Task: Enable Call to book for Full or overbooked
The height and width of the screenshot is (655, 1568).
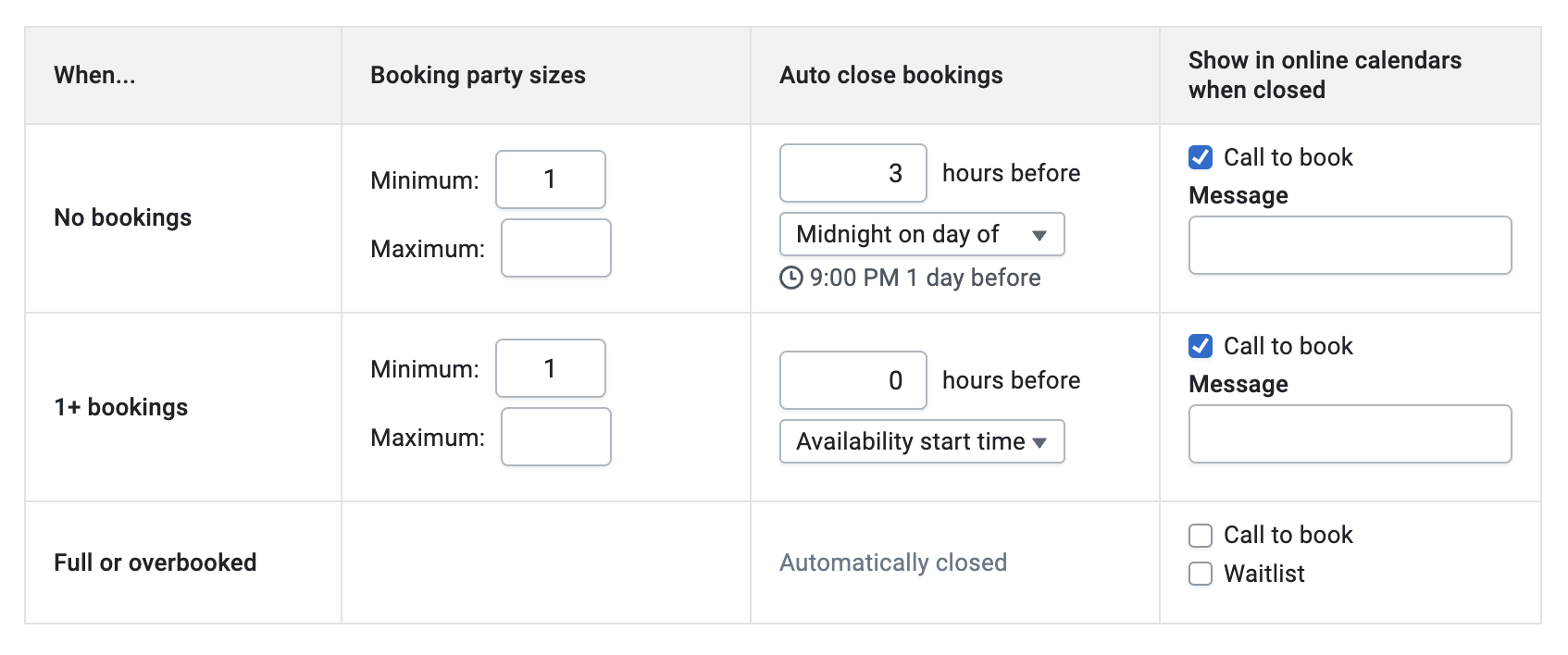Action: (x=1201, y=535)
